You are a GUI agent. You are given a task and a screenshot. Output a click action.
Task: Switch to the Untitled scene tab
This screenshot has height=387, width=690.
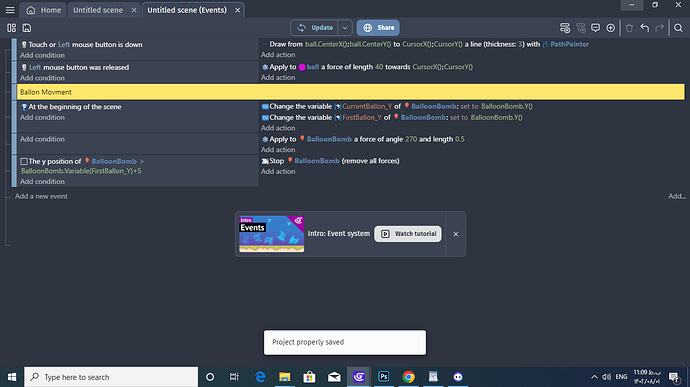click(98, 10)
